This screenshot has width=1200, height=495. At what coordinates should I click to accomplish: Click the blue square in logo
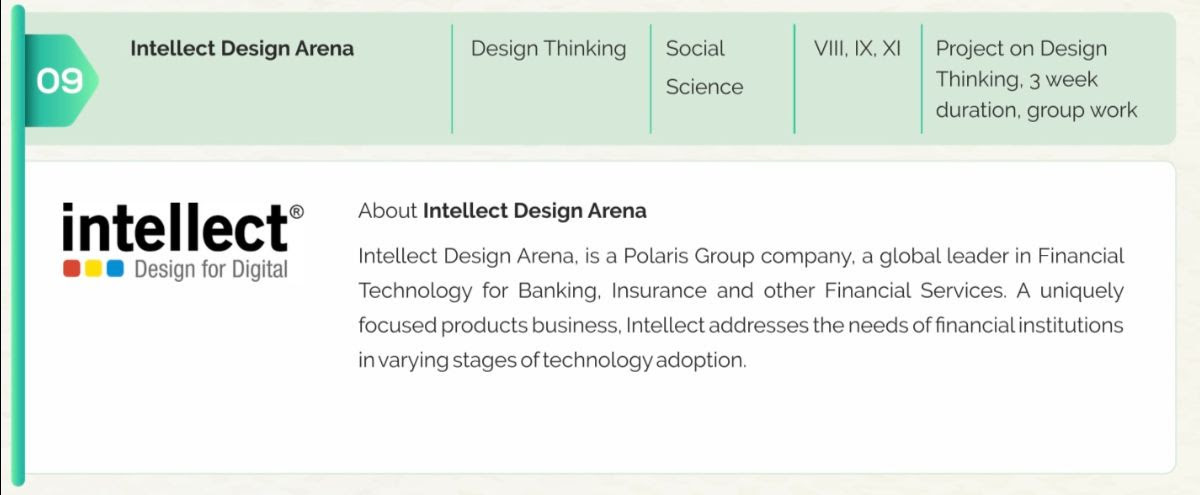pos(114,268)
